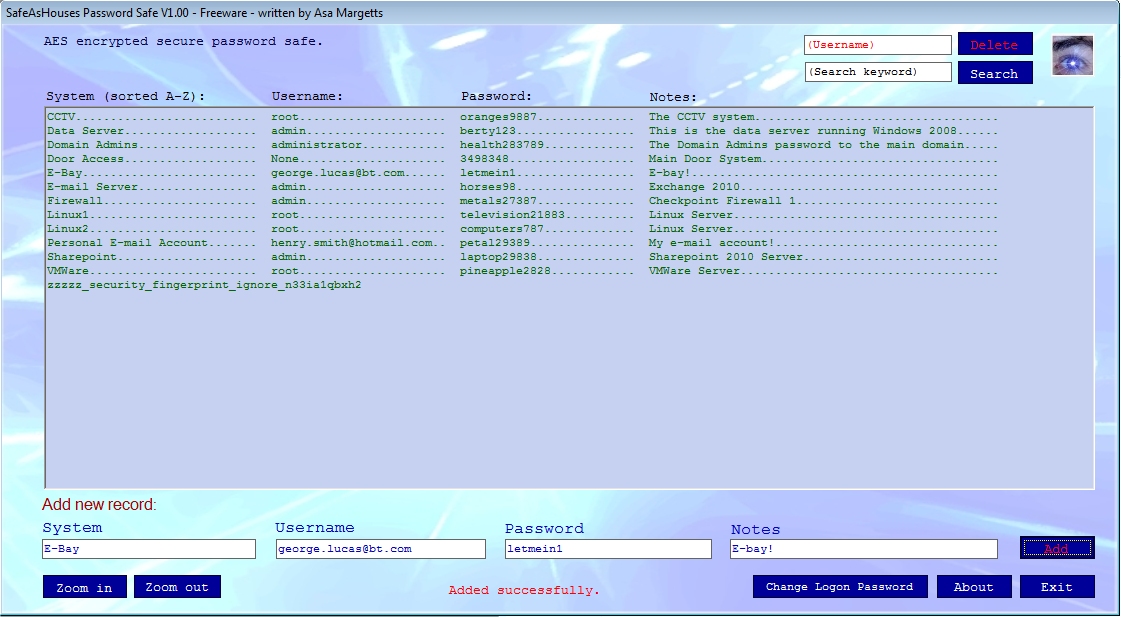Click password television21883
1121x617 pixels.
click(513, 214)
